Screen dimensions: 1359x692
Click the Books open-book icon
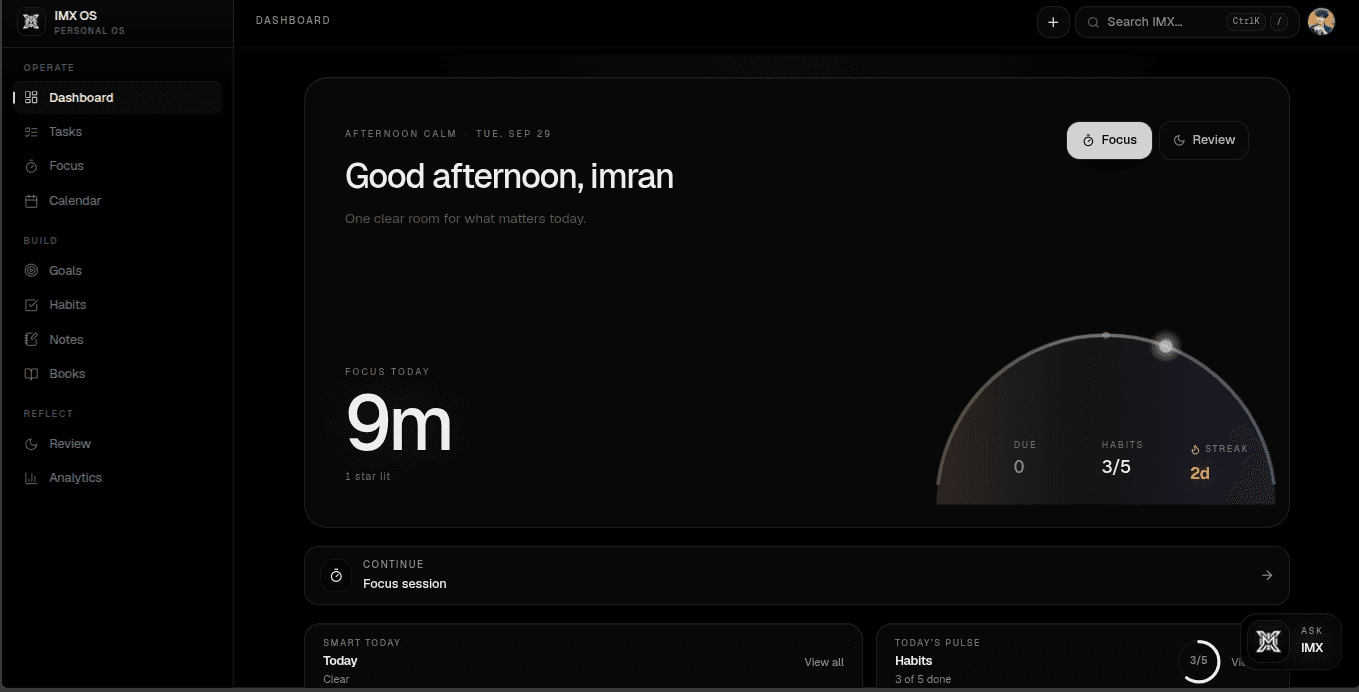tap(31, 374)
